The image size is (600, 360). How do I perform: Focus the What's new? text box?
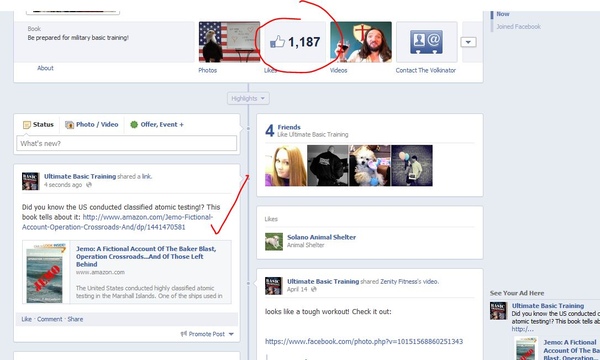[127, 143]
